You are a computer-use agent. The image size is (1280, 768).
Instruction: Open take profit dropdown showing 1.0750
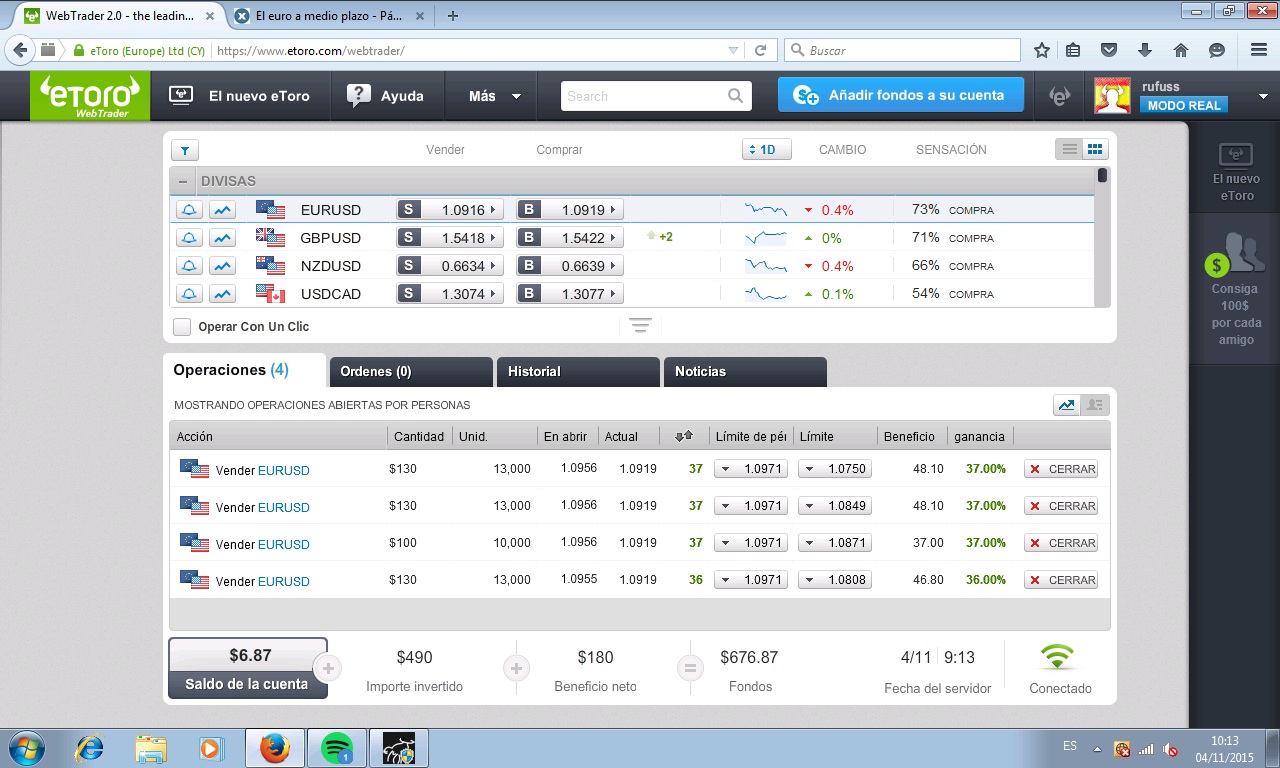835,469
